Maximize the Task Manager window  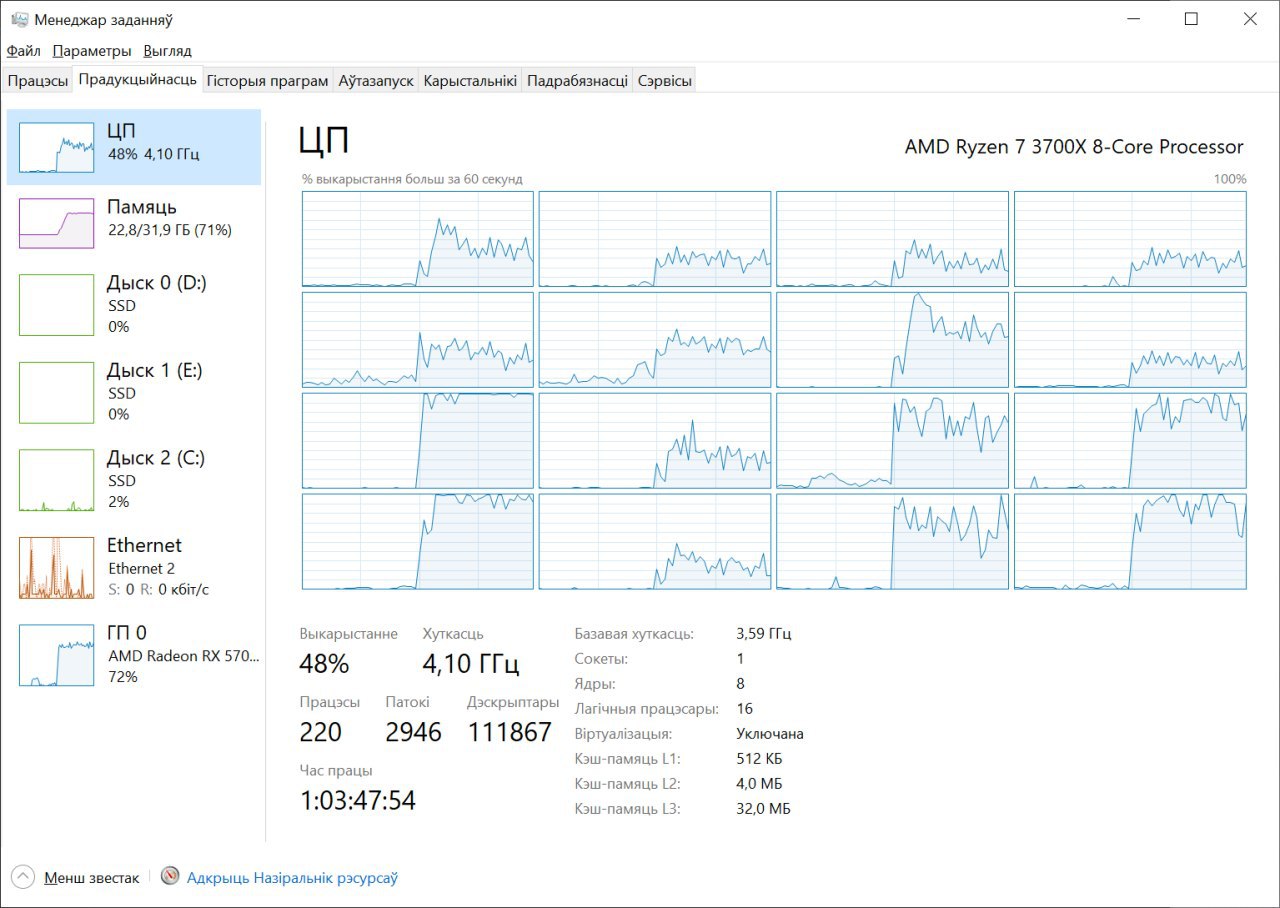[1191, 19]
